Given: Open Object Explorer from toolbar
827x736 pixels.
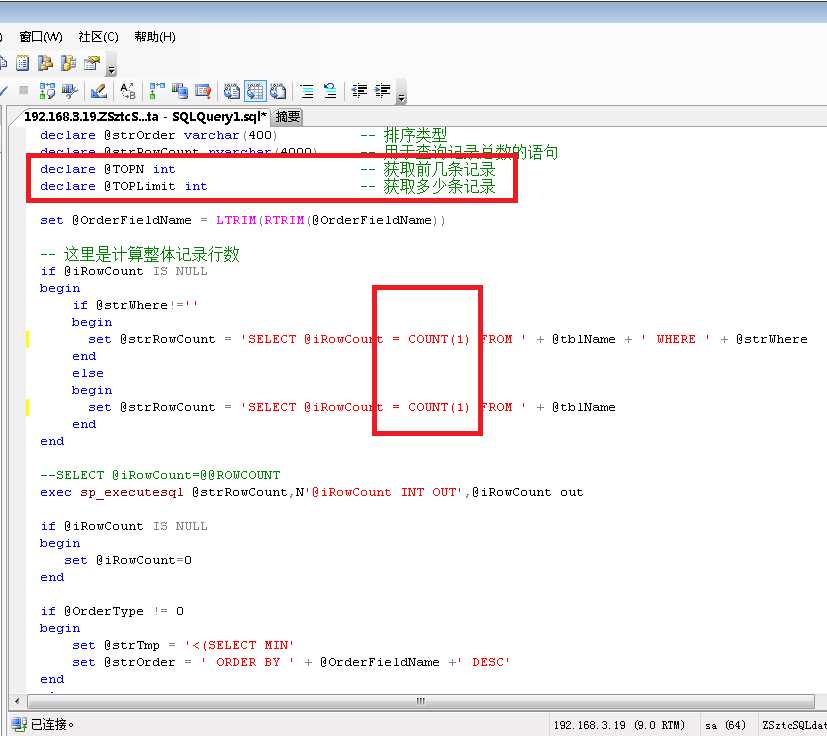Looking at the screenshot, I should pos(45,63).
